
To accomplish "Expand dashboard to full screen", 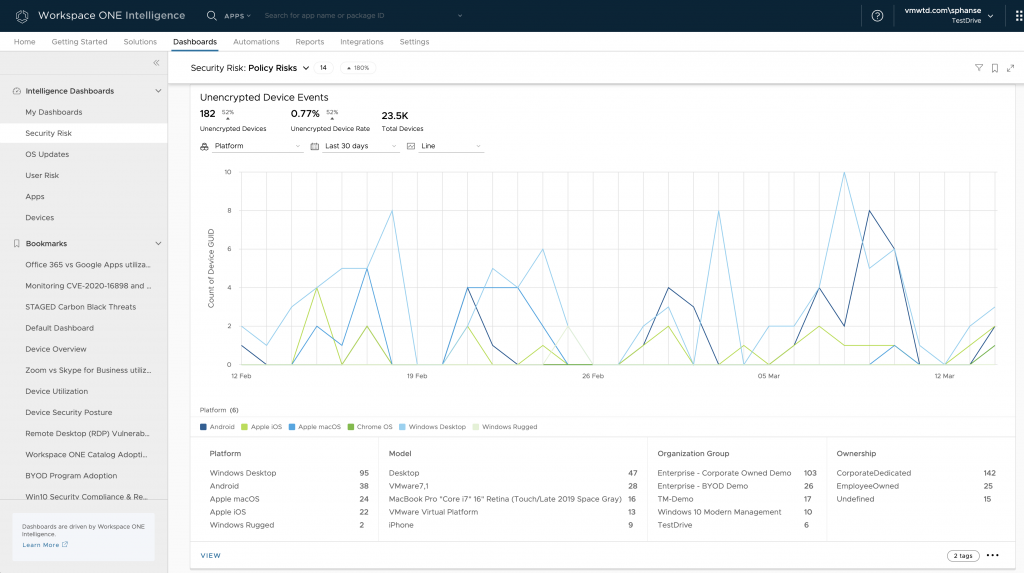I will point(1010,68).
